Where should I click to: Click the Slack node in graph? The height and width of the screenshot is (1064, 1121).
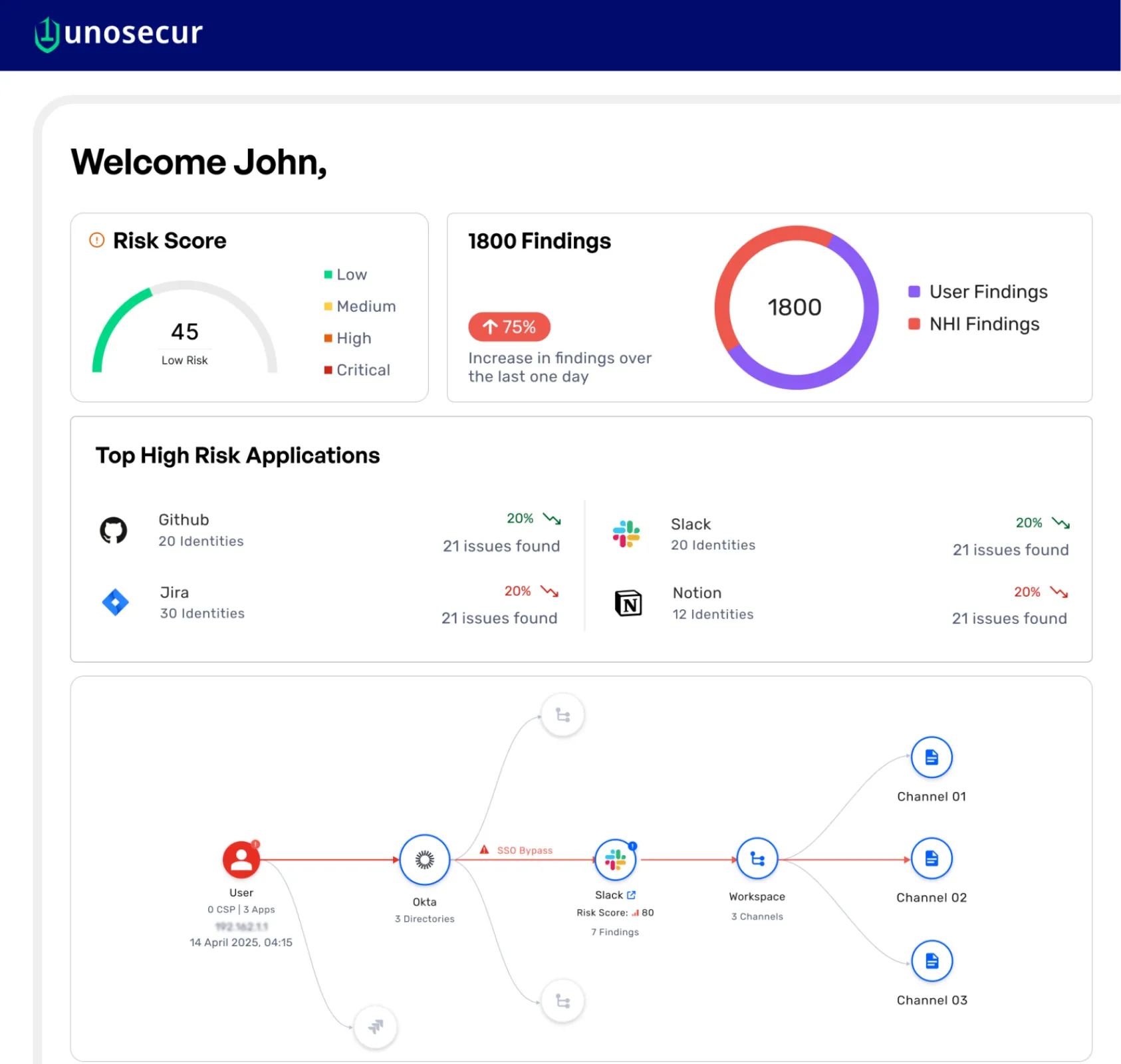pos(615,860)
